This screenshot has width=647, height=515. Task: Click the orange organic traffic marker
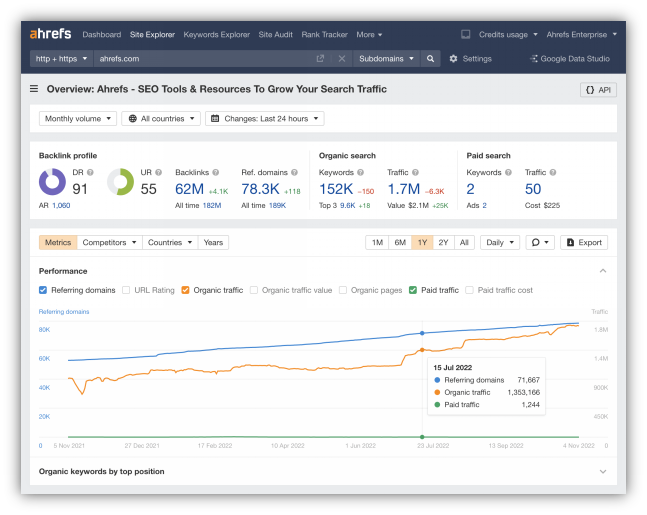(x=422, y=350)
